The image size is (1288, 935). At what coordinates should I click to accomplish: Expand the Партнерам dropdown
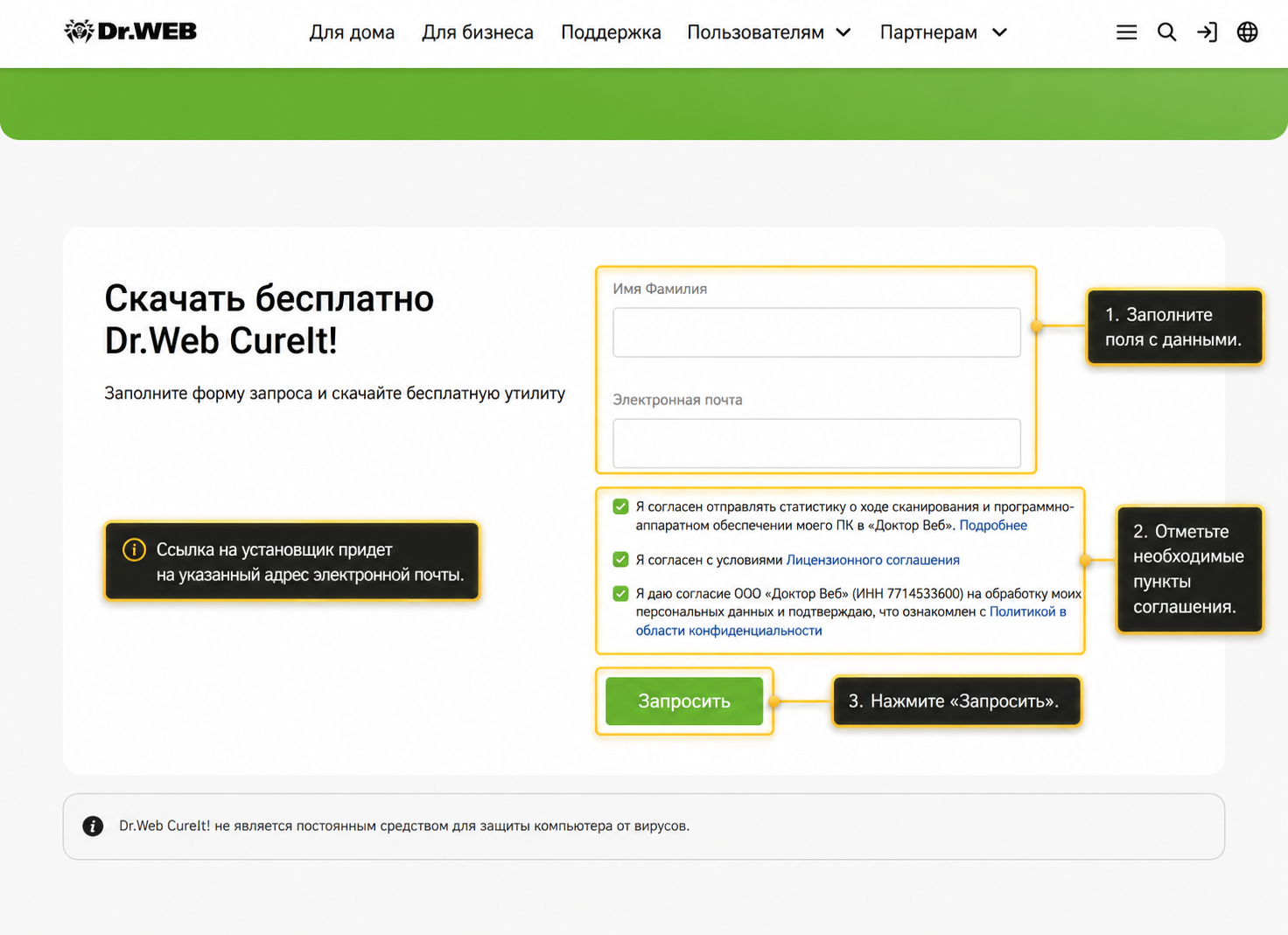[943, 32]
